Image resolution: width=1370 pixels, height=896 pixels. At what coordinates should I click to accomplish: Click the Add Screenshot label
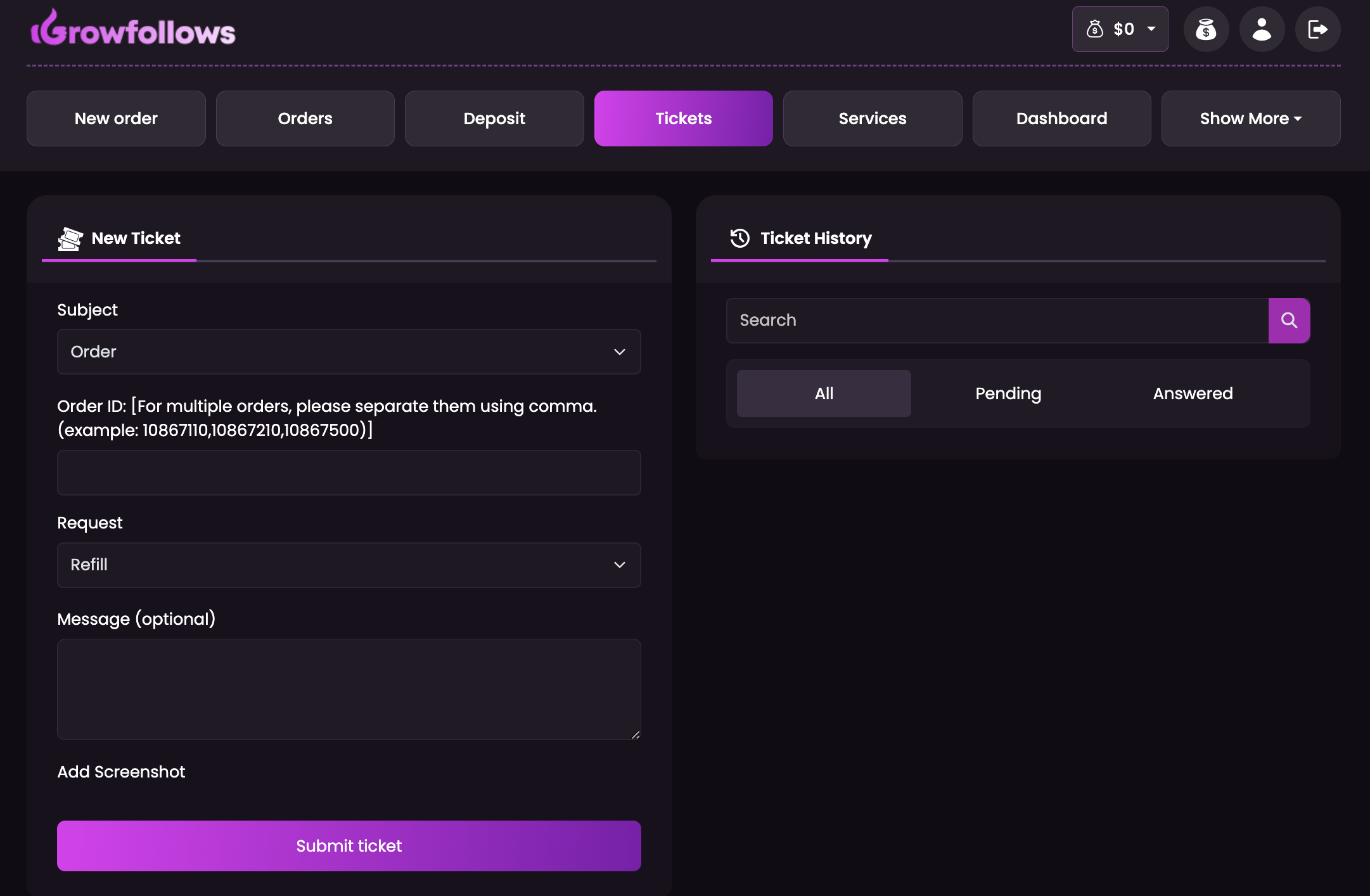point(121,772)
